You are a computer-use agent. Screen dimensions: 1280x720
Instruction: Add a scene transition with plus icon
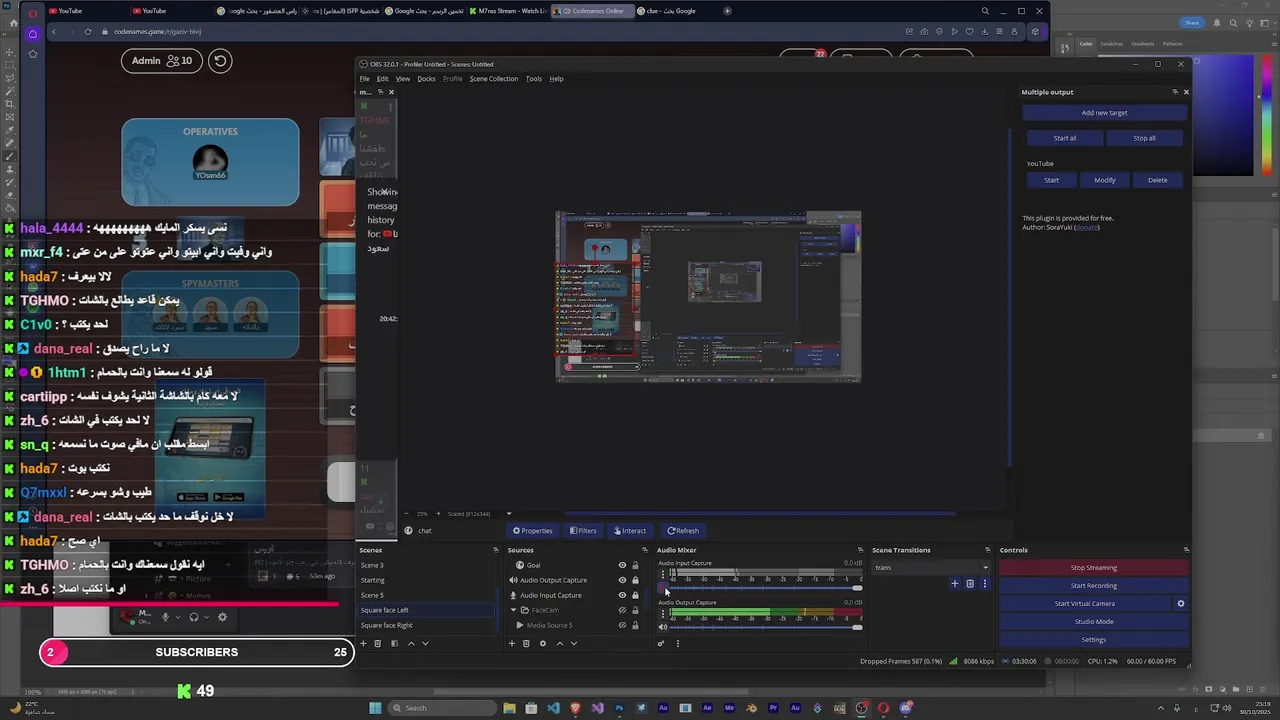point(954,584)
